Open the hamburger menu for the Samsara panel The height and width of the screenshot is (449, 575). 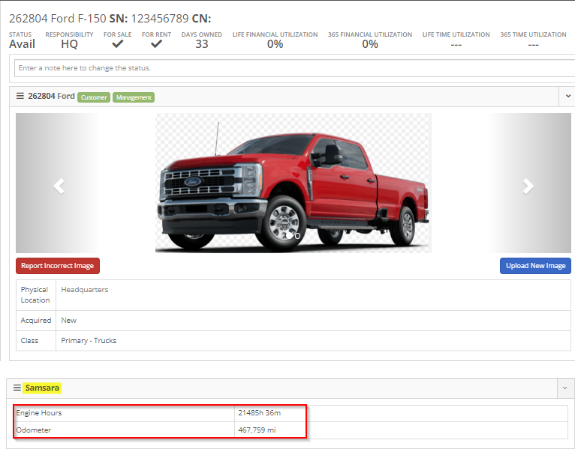17,388
